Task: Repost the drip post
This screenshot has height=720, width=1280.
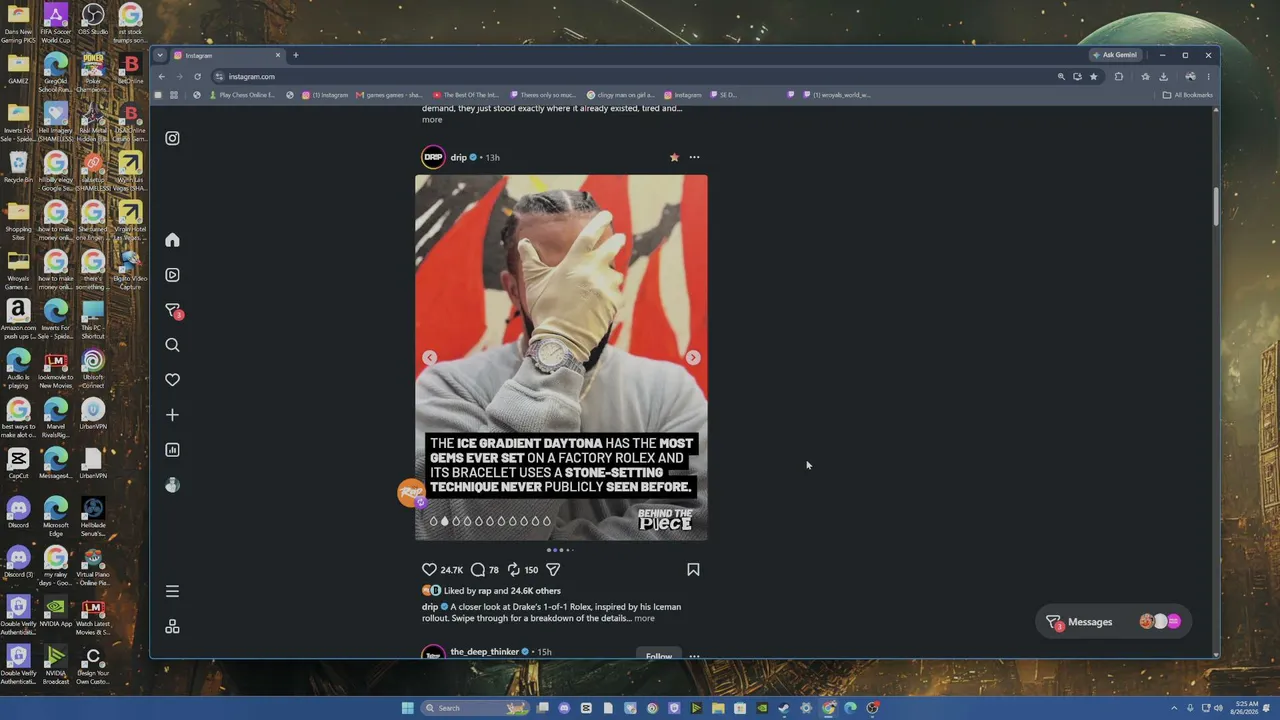Action: pyautogui.click(x=513, y=570)
